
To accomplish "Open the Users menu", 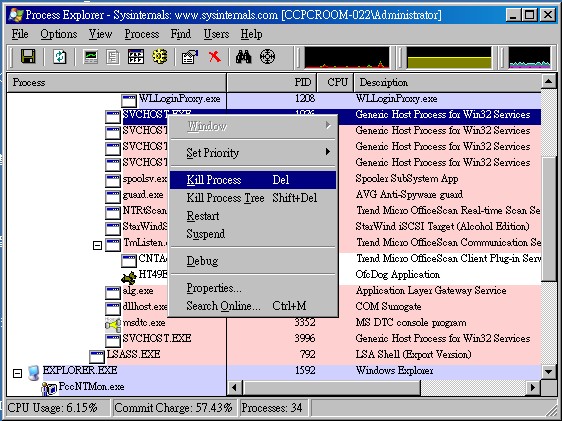I will [216, 34].
